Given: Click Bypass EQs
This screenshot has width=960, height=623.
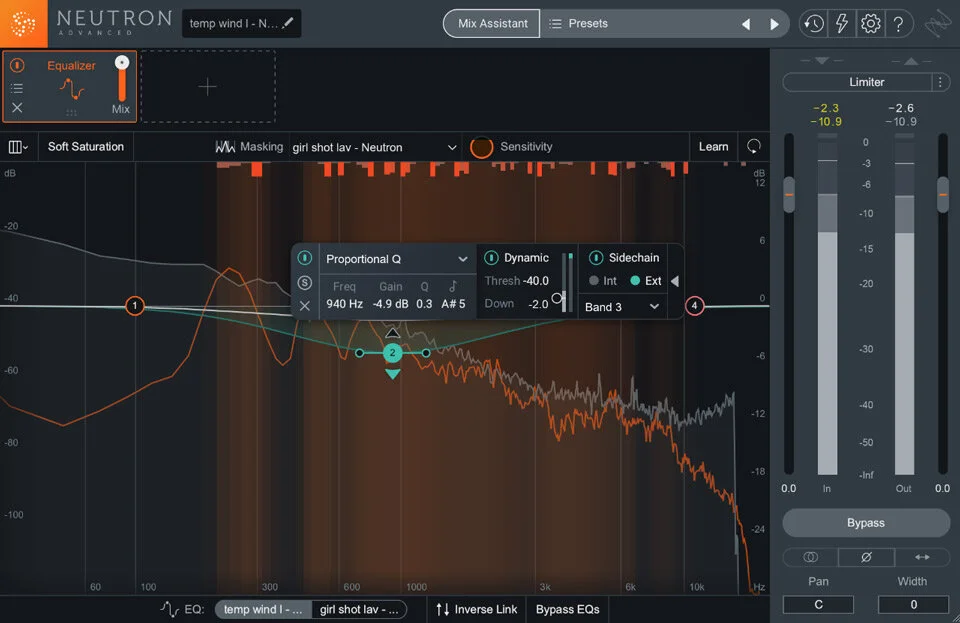Looking at the screenshot, I should 568,610.
